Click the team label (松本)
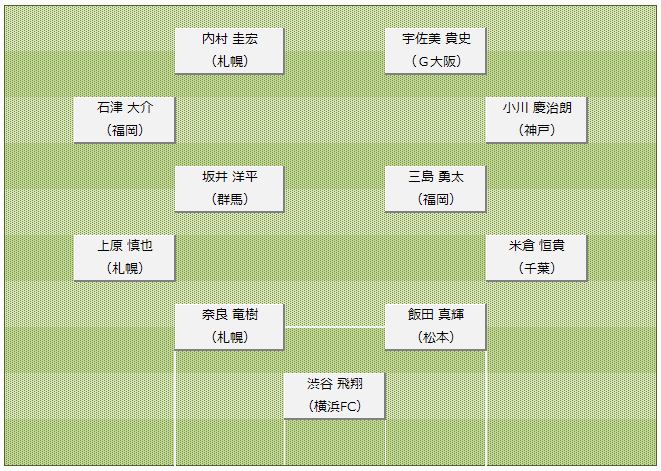The image size is (661, 471). click(x=436, y=337)
